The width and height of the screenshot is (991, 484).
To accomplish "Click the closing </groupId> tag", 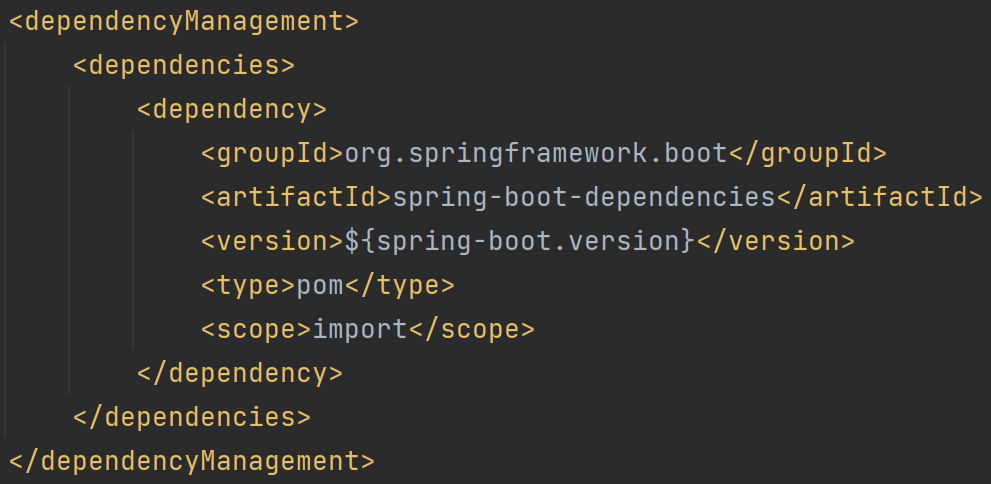I will 808,154.
